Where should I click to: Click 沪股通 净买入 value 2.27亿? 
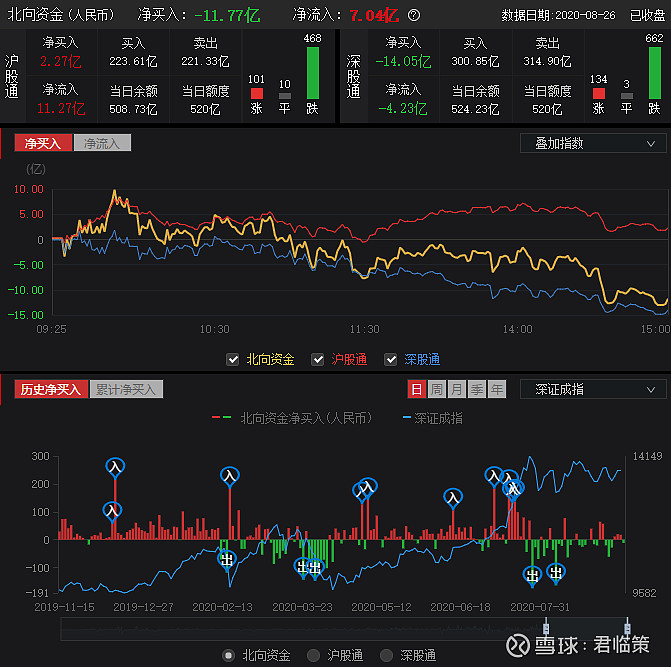(x=61, y=62)
